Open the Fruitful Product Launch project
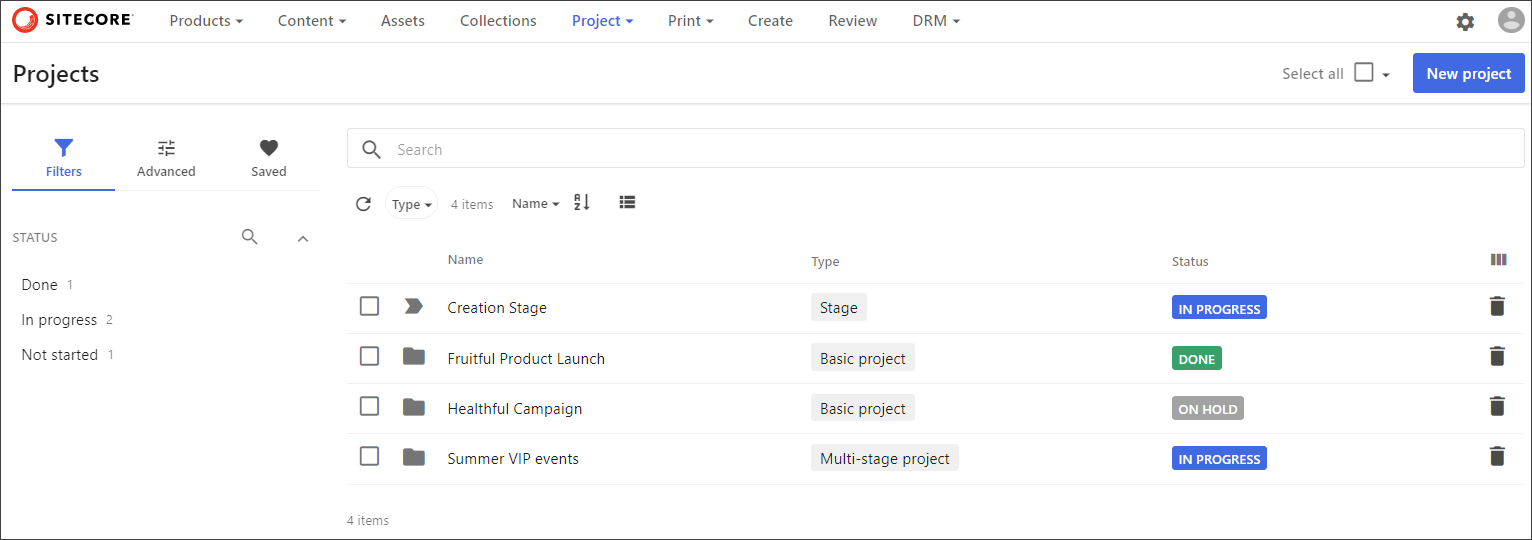Screen dimensions: 1532x540 point(526,358)
